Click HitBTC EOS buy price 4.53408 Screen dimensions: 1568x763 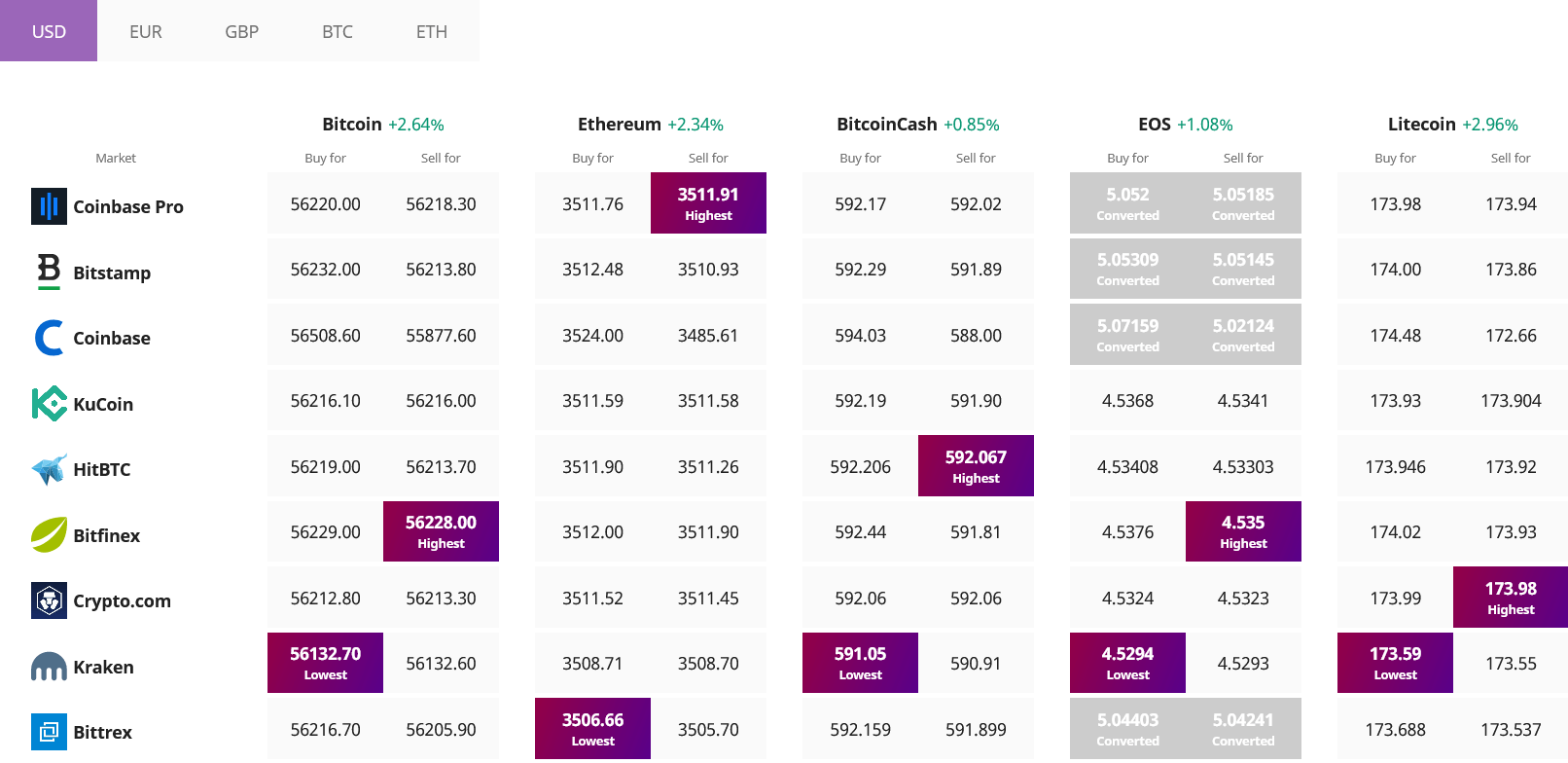click(x=1127, y=467)
